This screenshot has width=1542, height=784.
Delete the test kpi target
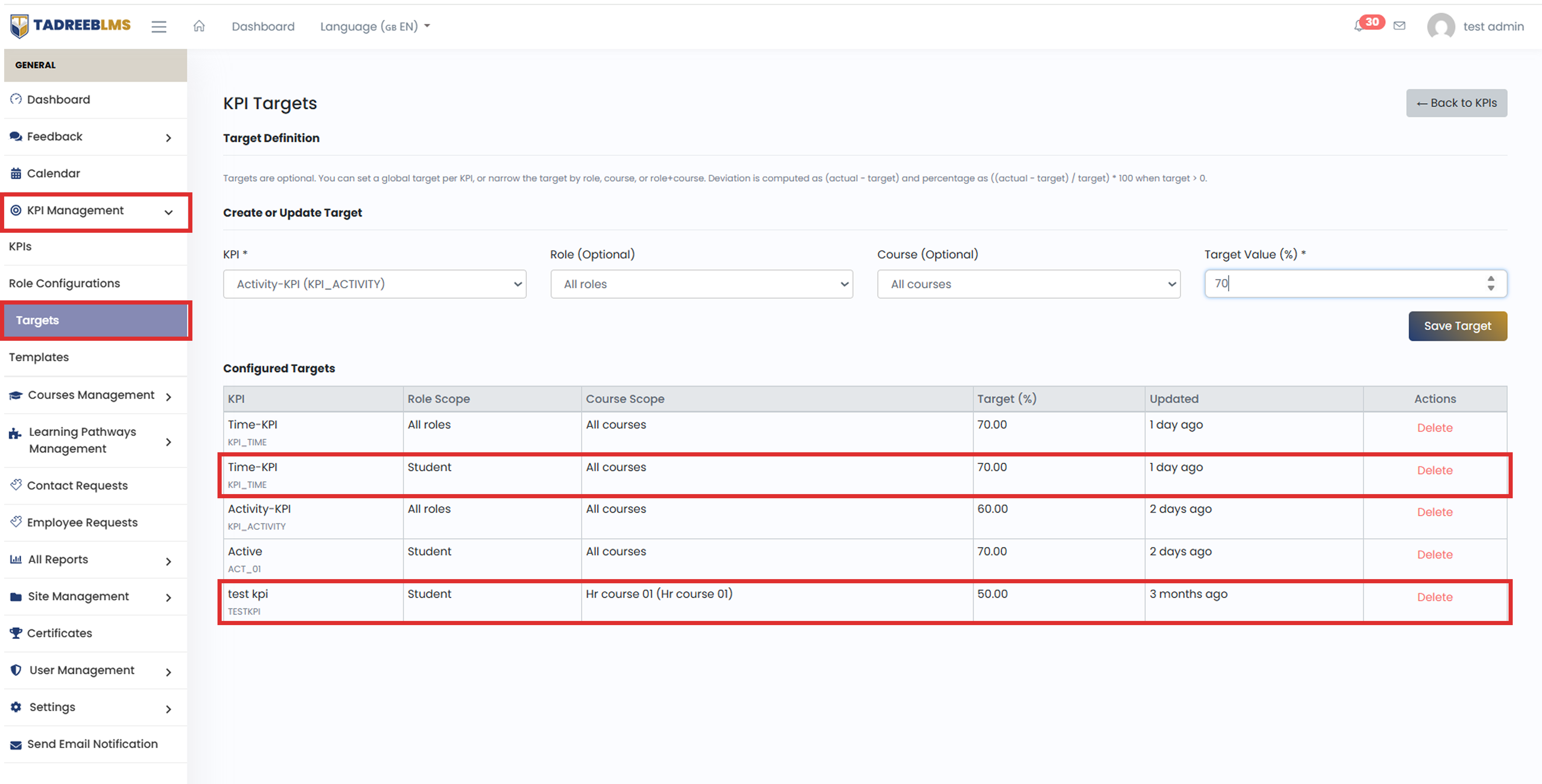pos(1435,597)
